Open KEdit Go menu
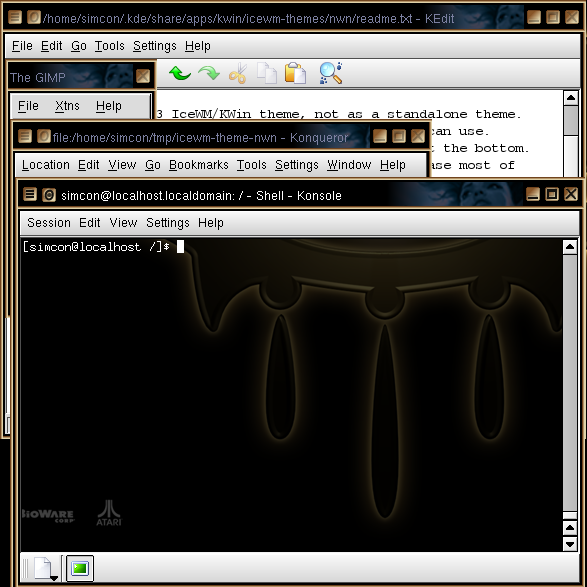Viewport: 587px width, 587px height. pyautogui.click(x=79, y=46)
